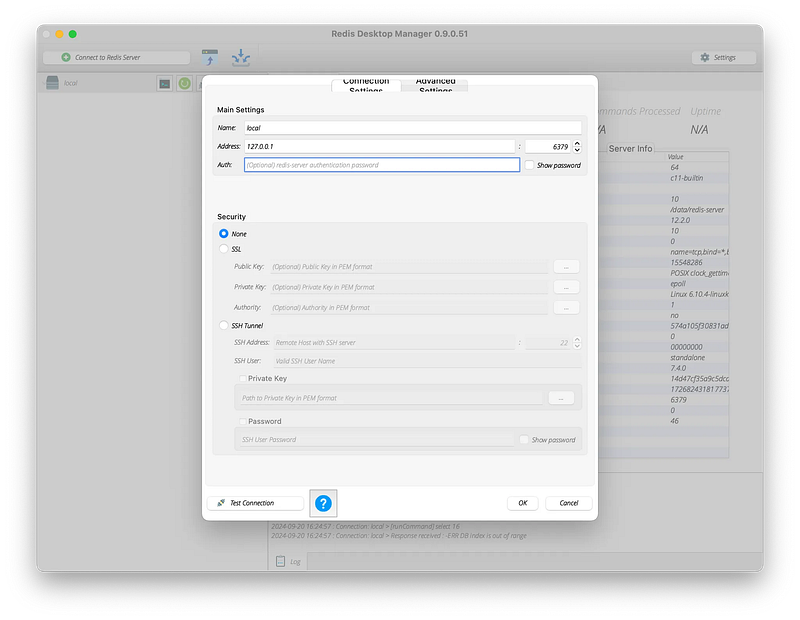The image size is (800, 620).
Task: Click the green reload icon for local
Action: (184, 84)
